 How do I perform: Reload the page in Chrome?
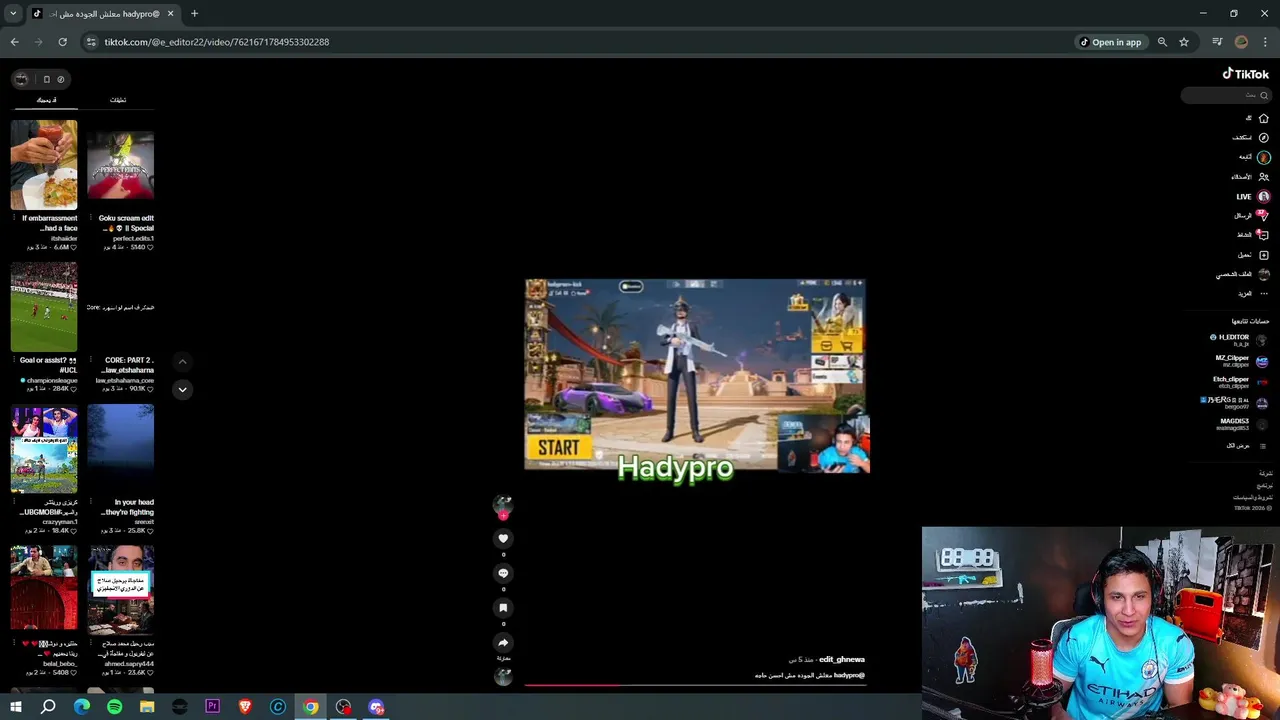click(62, 42)
